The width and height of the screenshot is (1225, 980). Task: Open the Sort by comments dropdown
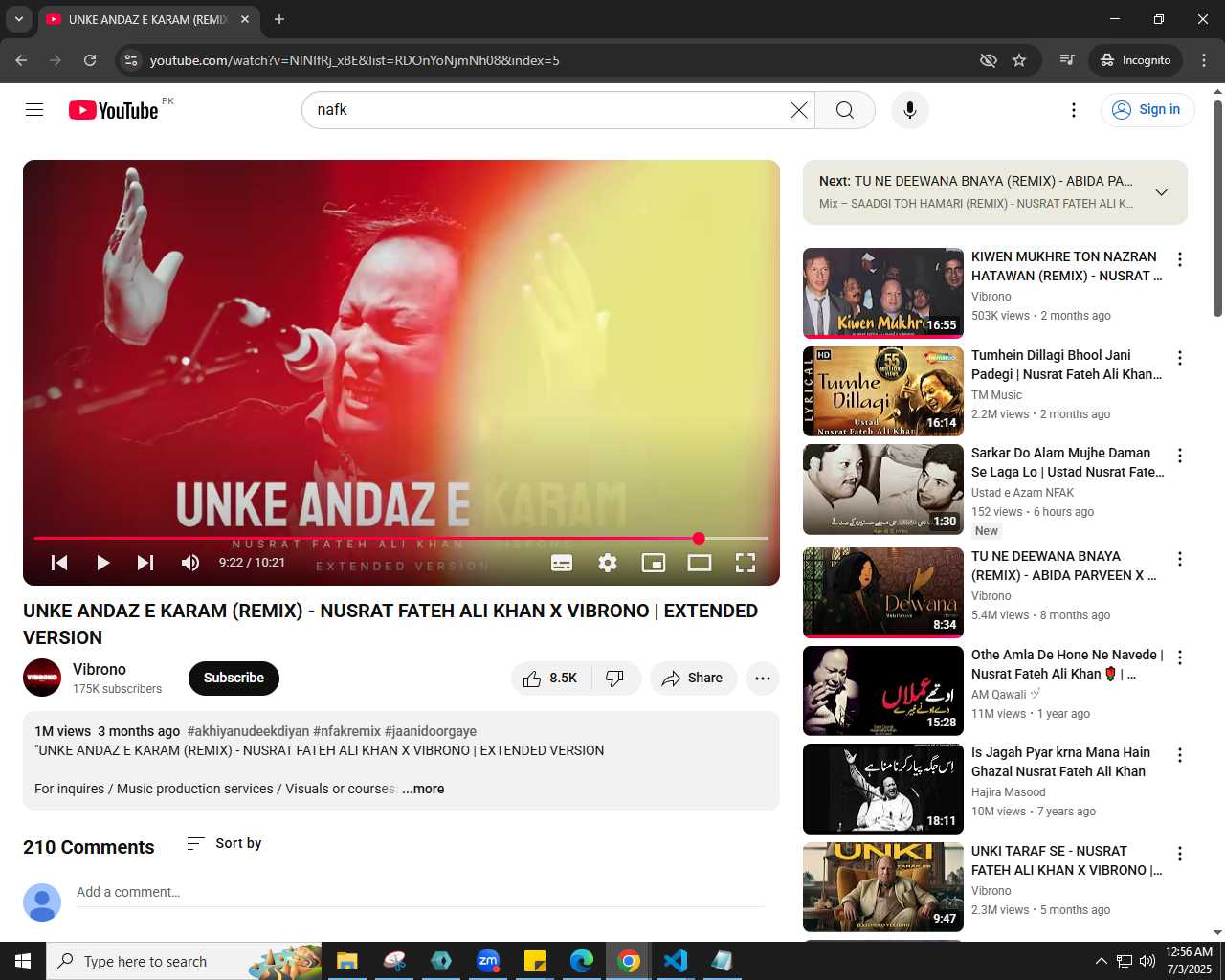[x=224, y=843]
